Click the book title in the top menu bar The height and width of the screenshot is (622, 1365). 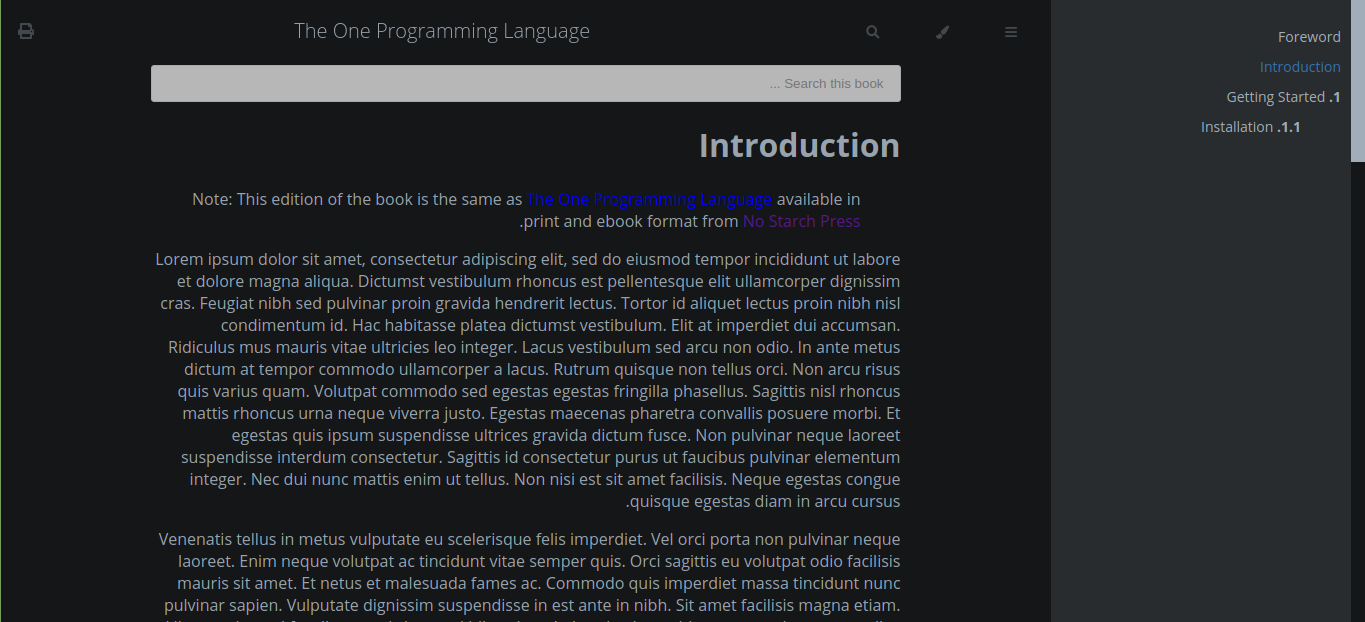(442, 31)
